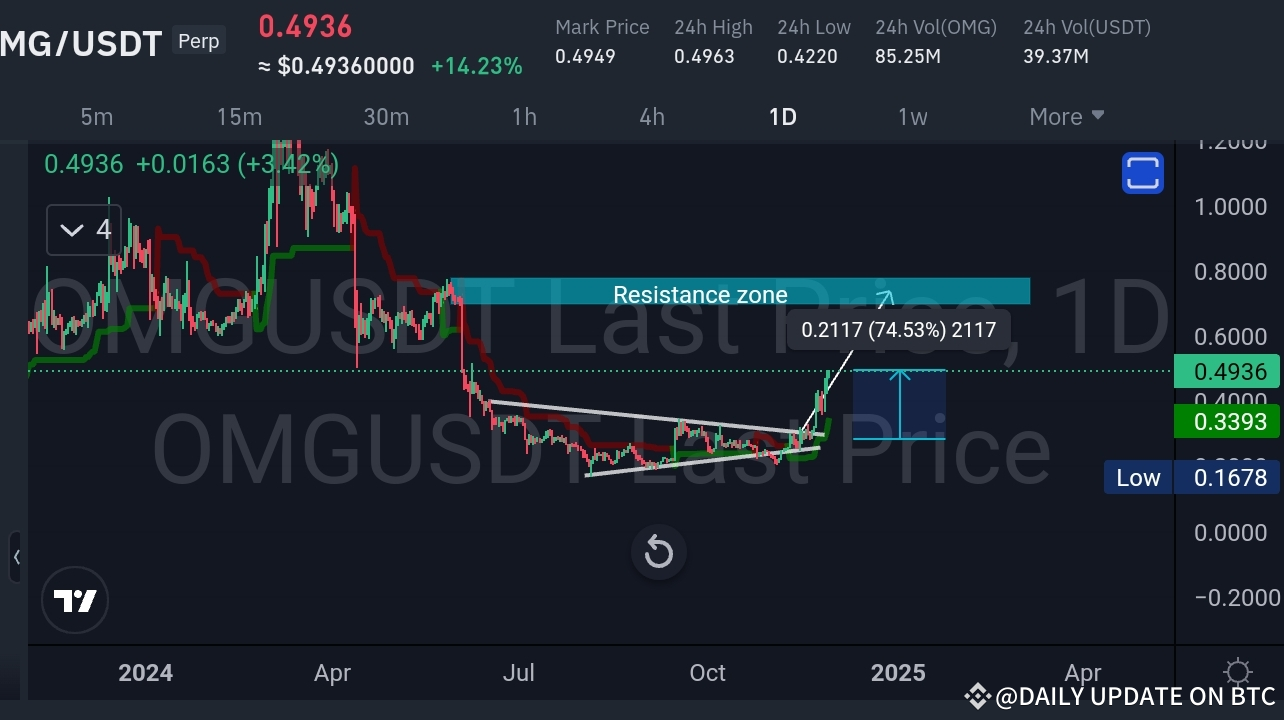Enter fullscreen chart mode via blue icon
This screenshot has height=720, width=1284.
coord(1142,173)
